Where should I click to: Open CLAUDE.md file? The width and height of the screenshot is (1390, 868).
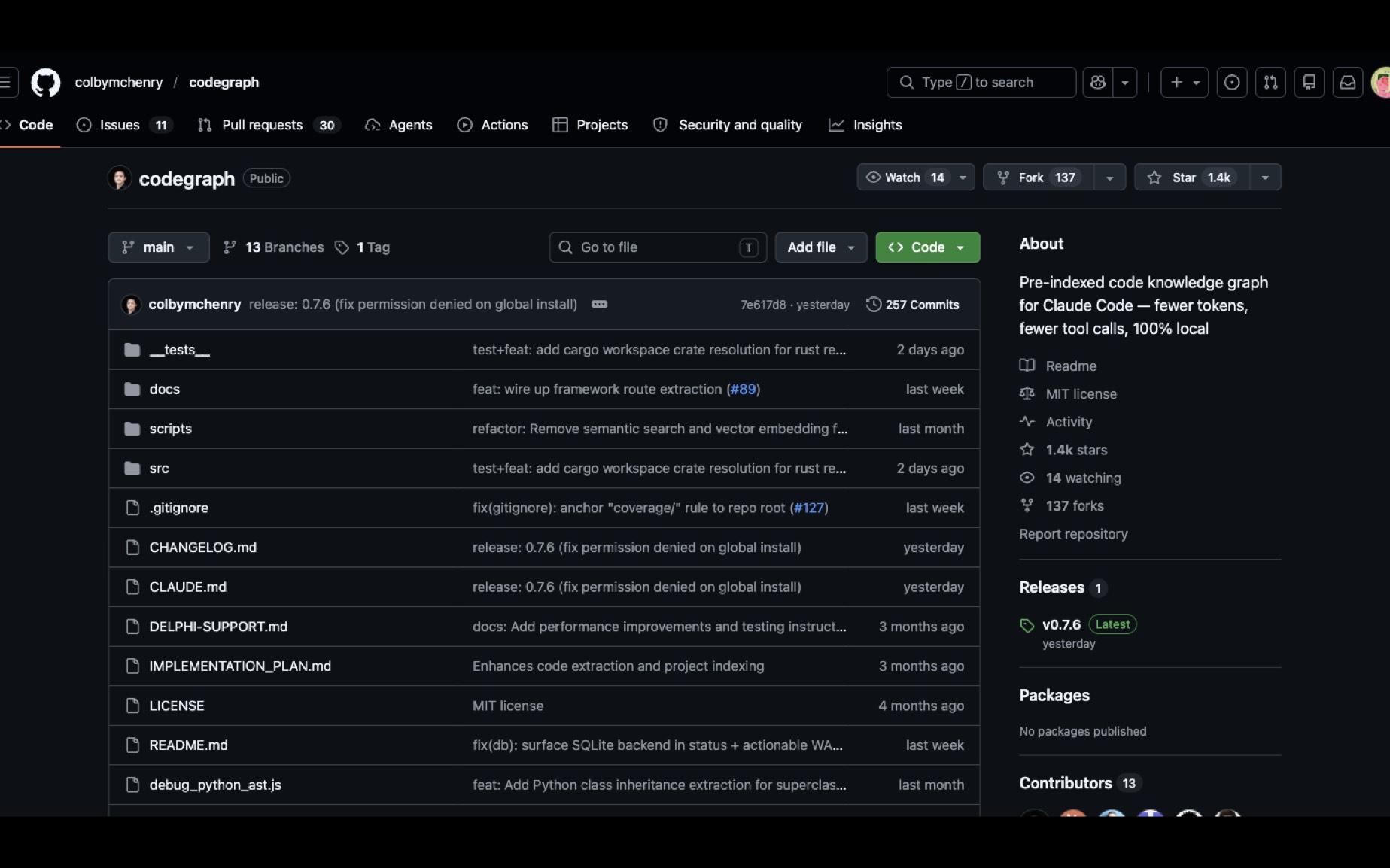pos(188,587)
